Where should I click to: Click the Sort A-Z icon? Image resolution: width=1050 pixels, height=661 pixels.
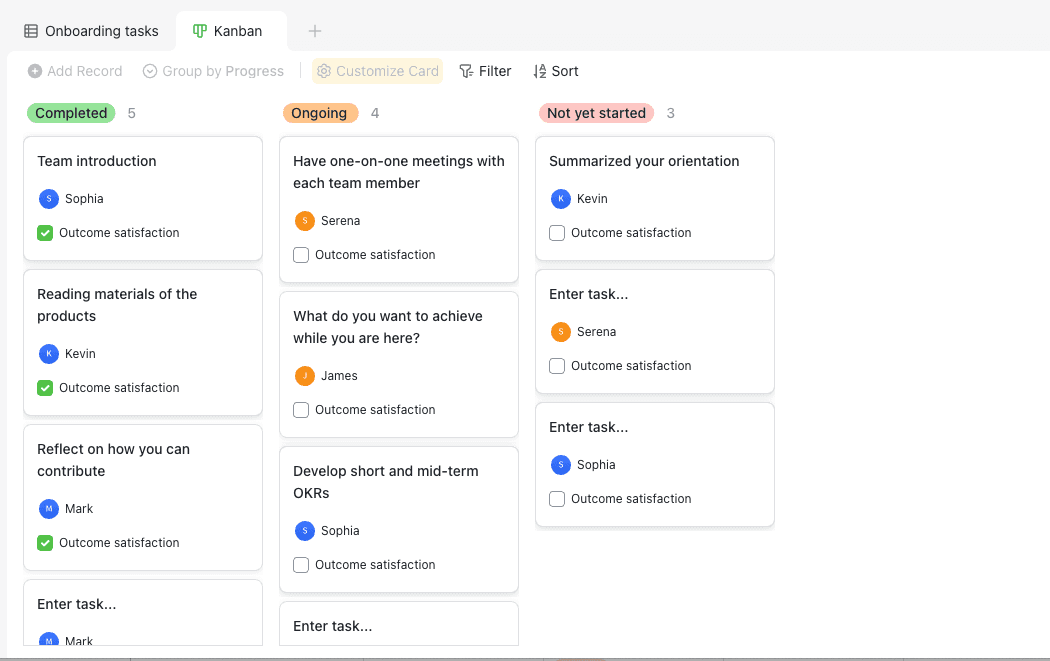(540, 71)
